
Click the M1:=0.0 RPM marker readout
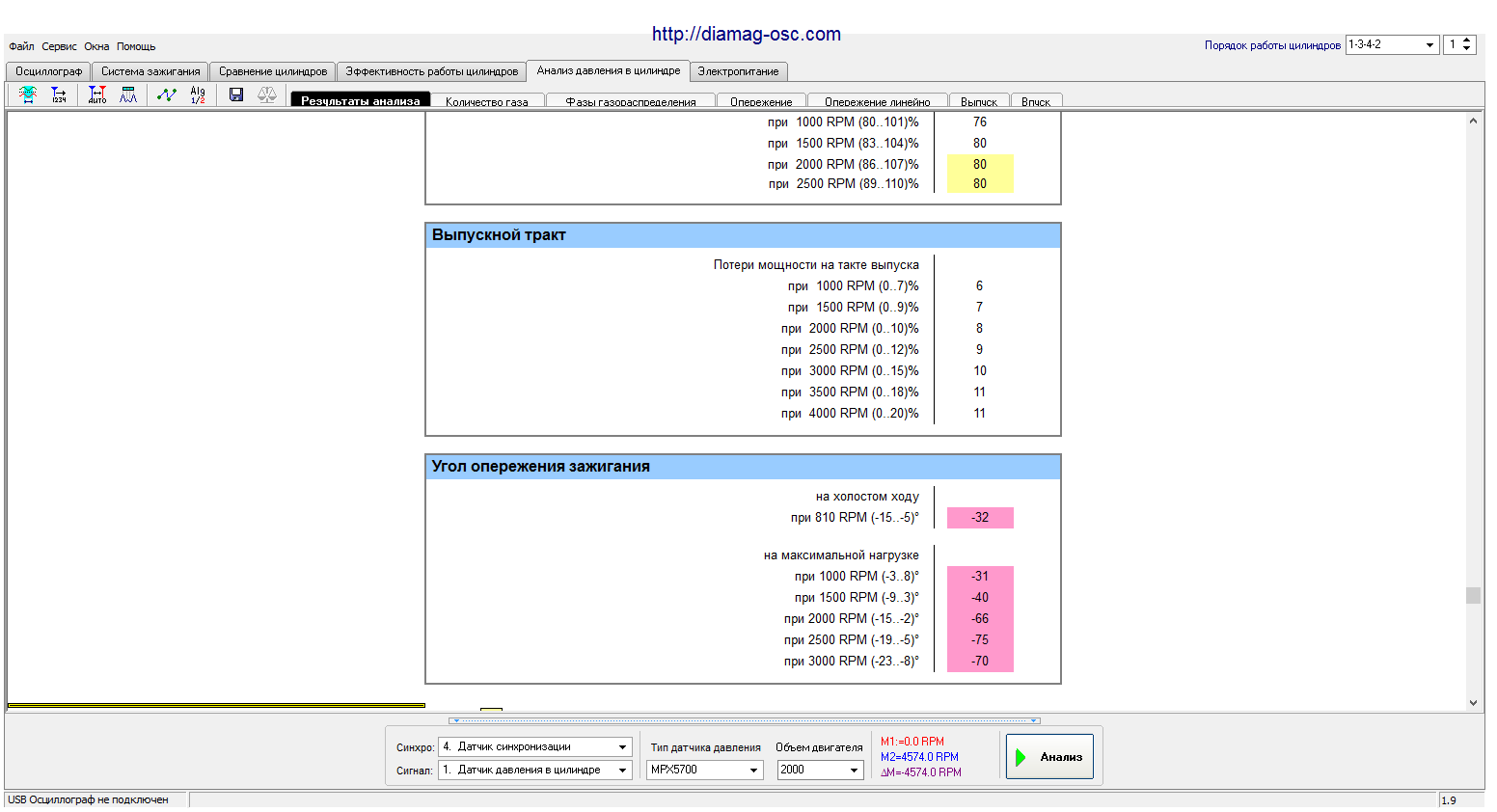(x=912, y=742)
